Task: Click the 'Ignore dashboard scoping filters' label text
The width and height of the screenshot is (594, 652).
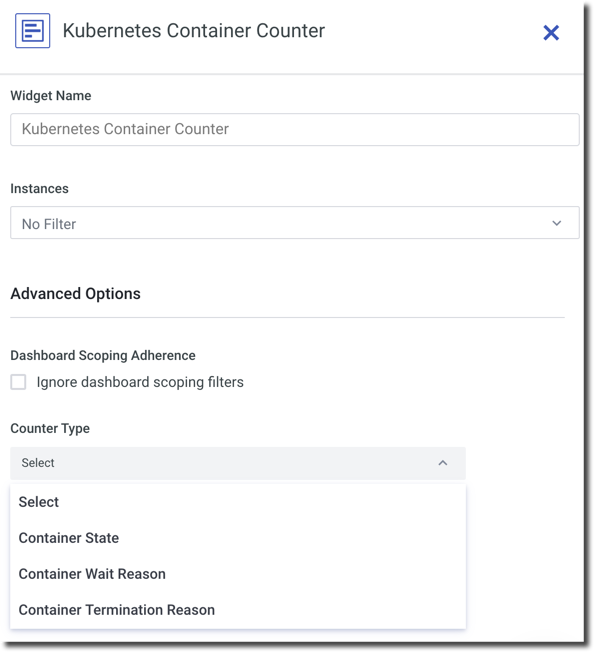Action: tap(140, 382)
